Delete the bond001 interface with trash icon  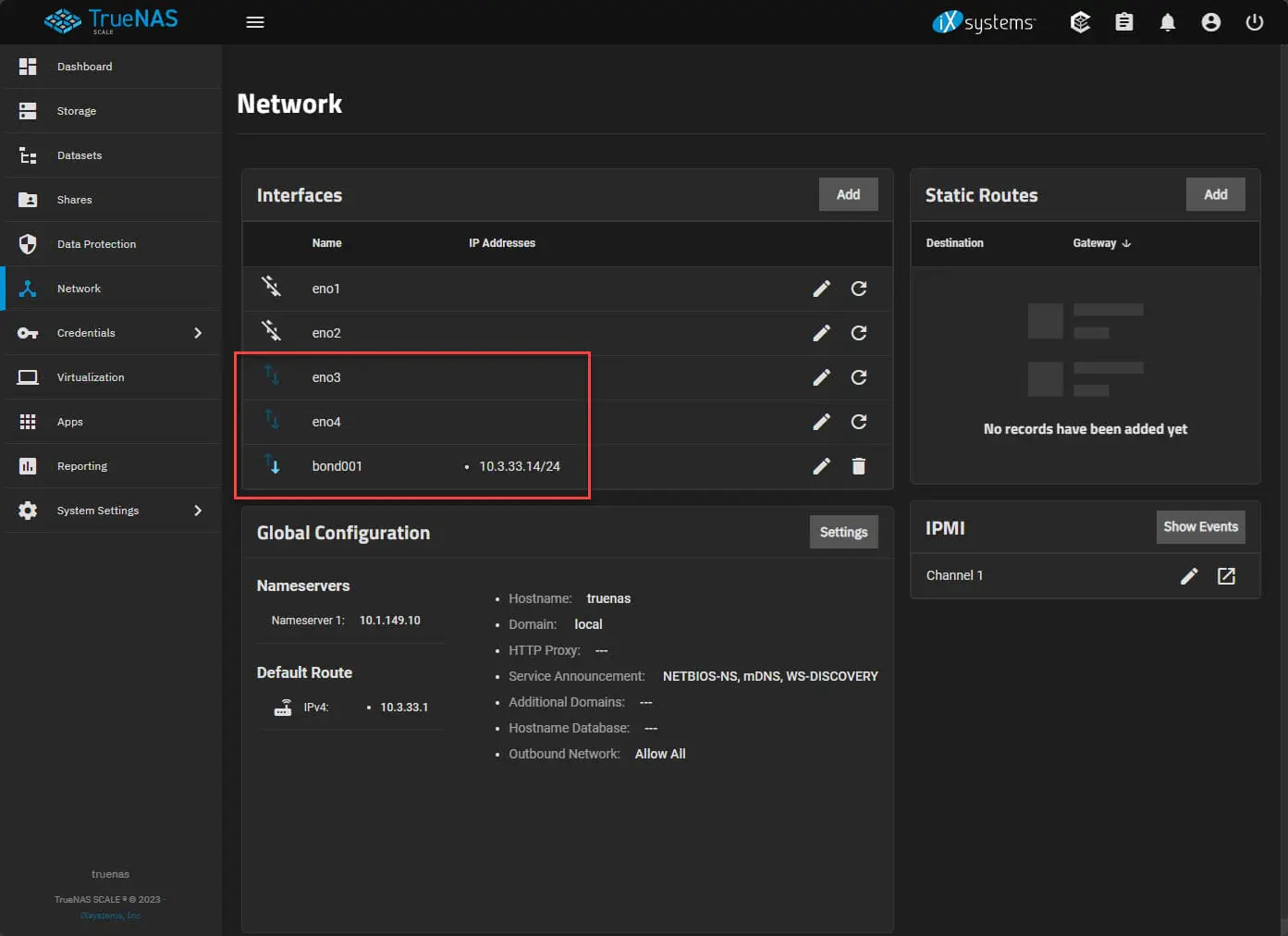(859, 466)
